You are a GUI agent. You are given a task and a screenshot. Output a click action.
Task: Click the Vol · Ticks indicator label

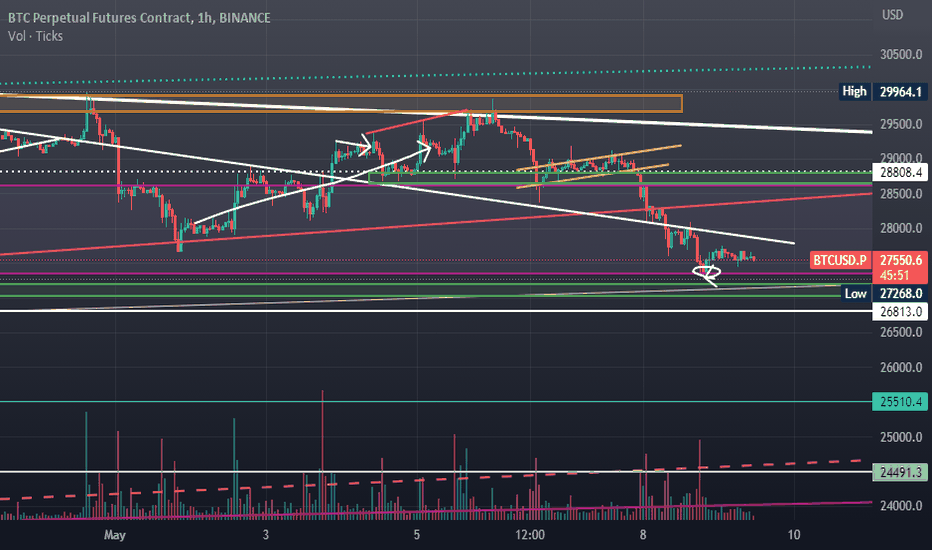[36, 36]
